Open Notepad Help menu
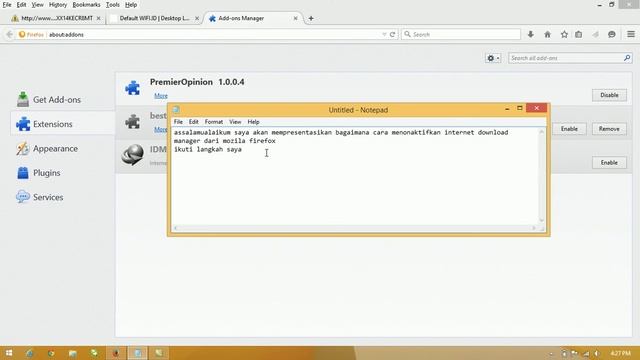 pyautogui.click(x=253, y=122)
